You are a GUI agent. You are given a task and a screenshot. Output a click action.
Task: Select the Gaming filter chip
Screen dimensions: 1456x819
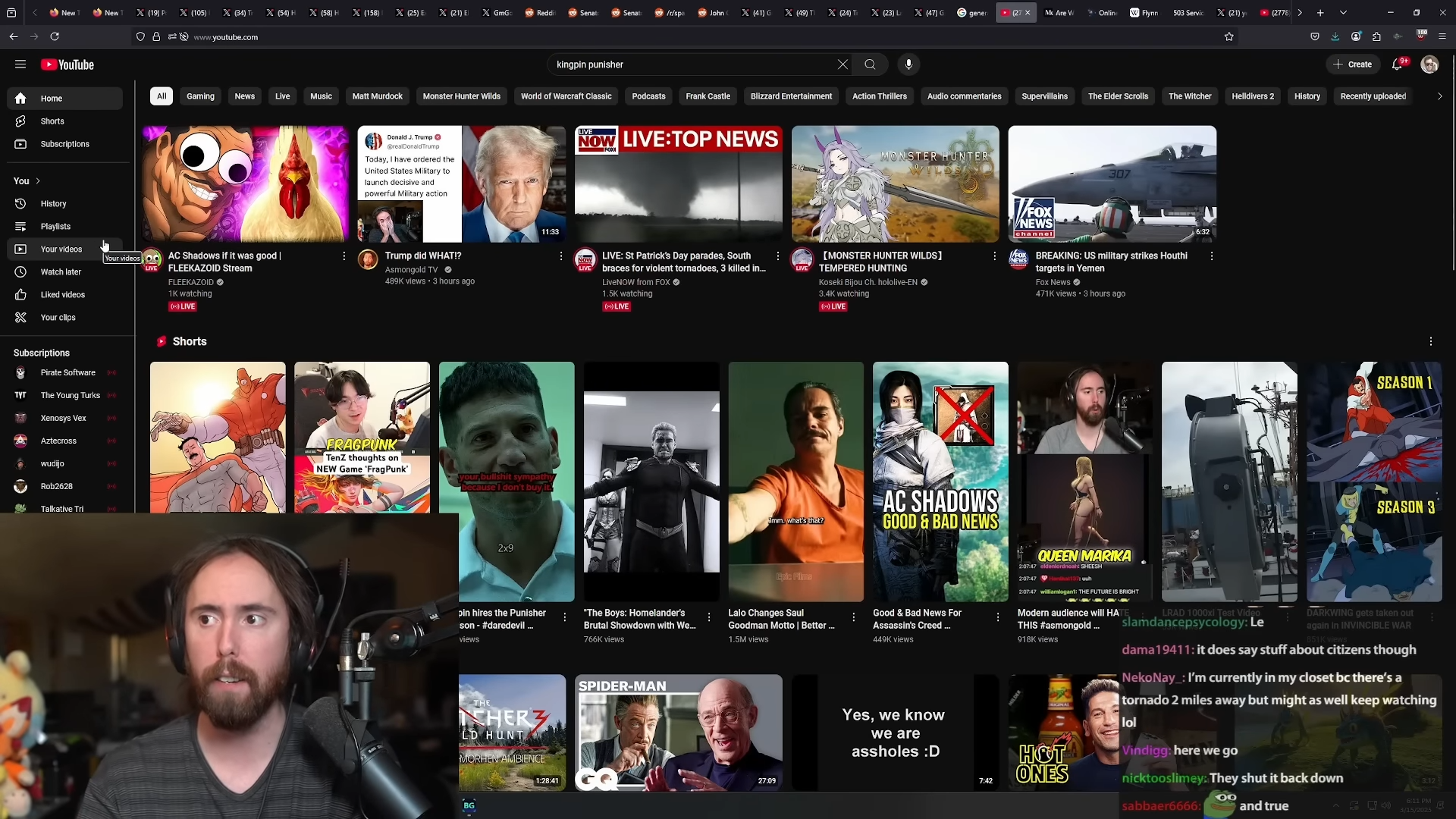(200, 96)
